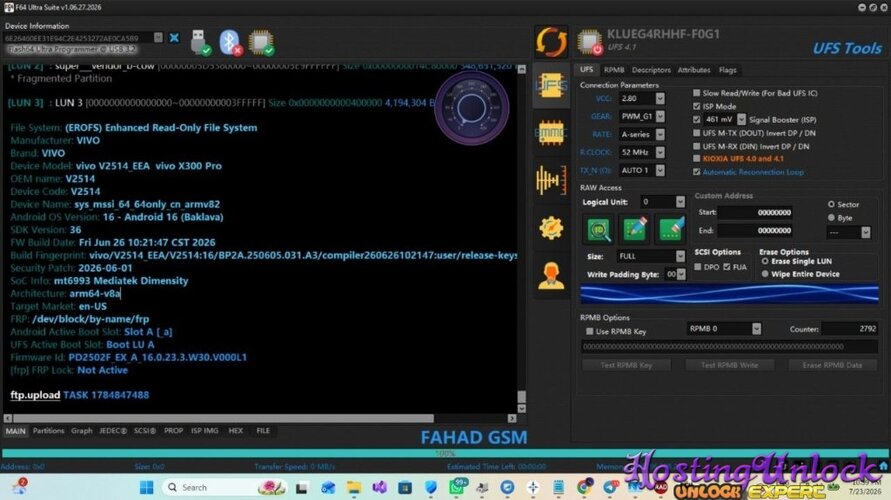Click the KLUEG4RHHF chip power icon

pos(590,42)
